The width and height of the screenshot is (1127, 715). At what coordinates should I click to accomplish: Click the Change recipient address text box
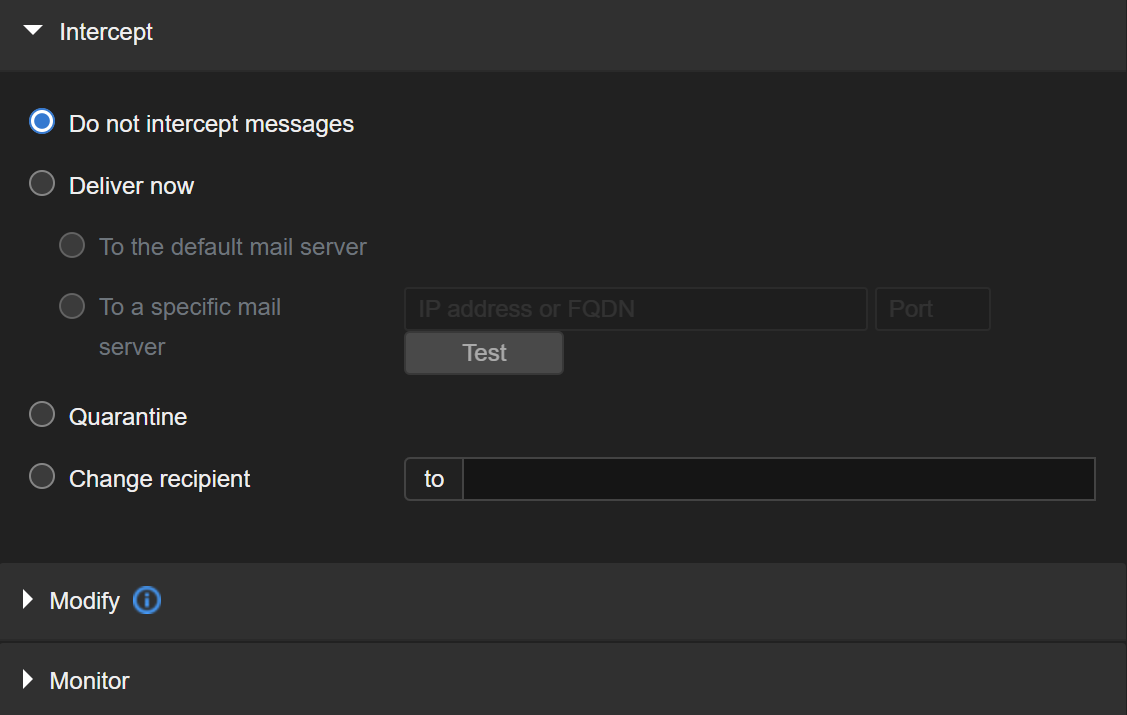pyautogui.click(x=778, y=479)
